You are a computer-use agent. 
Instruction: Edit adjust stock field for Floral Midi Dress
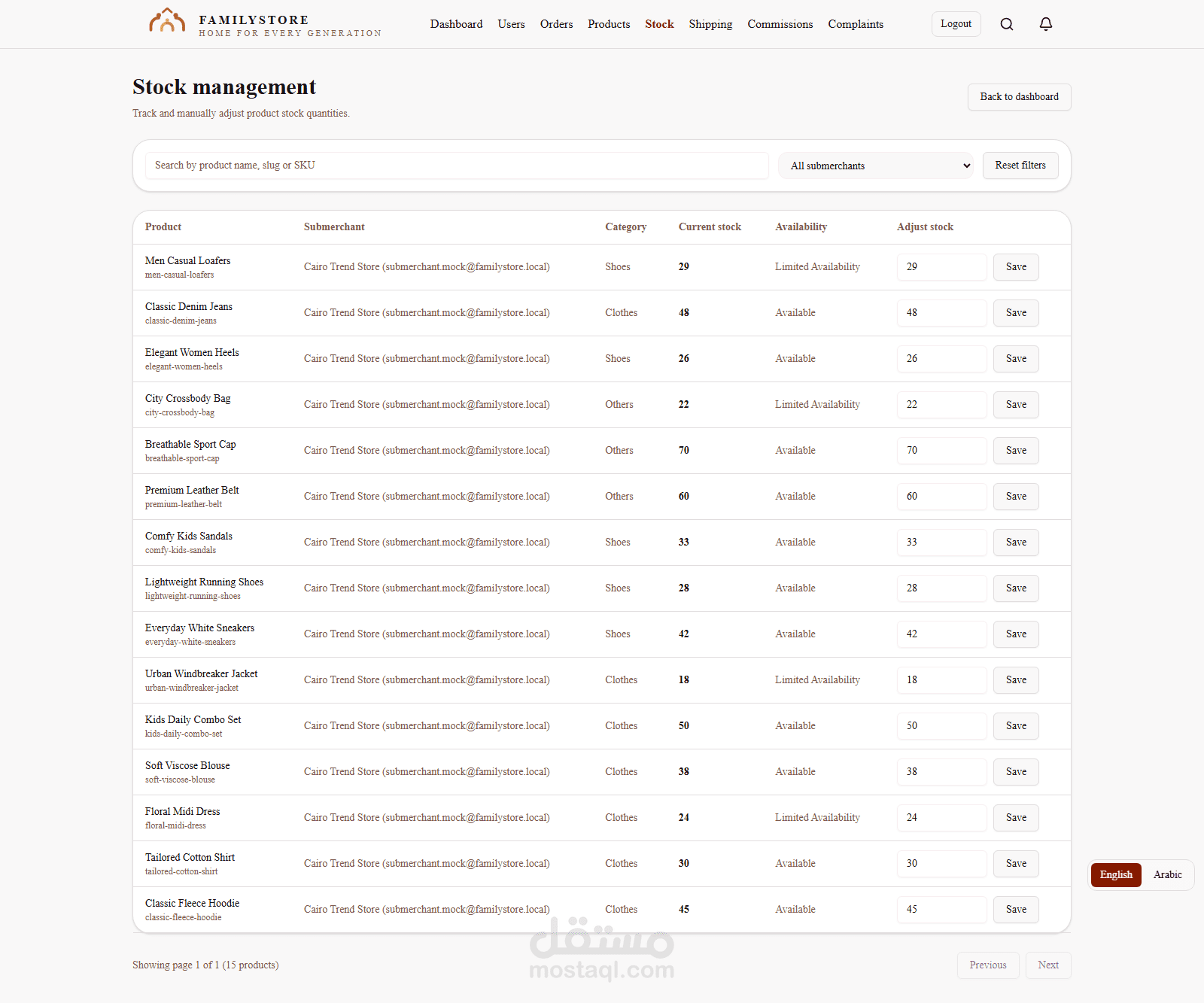(x=941, y=818)
